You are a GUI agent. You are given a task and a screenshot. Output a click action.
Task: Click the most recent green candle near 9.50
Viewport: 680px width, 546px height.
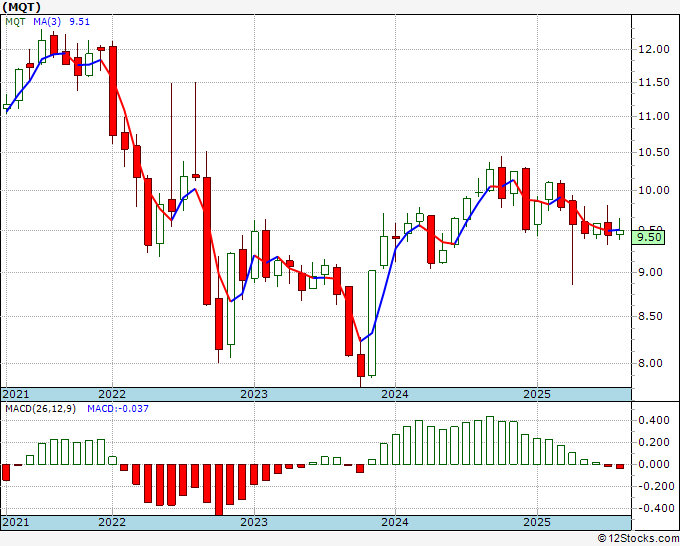click(620, 232)
